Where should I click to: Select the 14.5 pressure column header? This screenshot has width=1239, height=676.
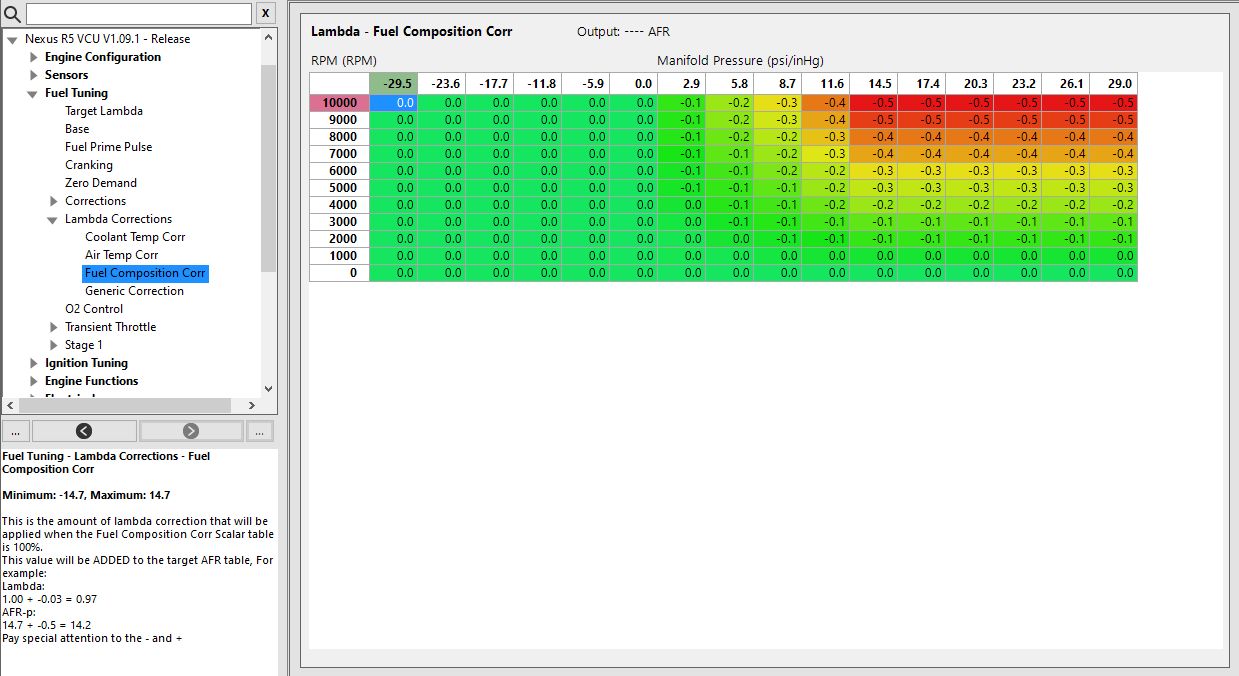873,84
